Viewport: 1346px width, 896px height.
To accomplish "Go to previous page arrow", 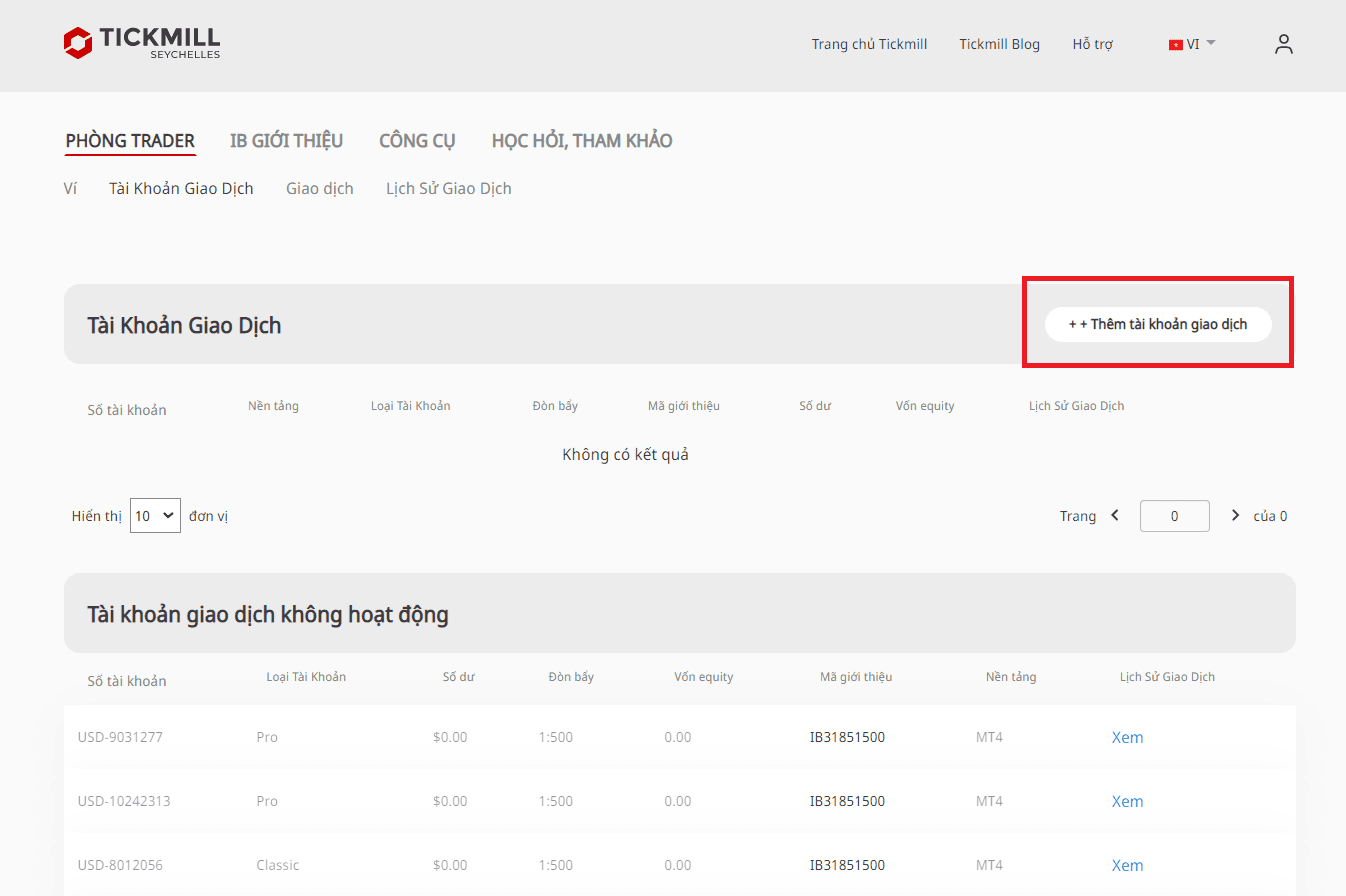I will tap(1115, 516).
